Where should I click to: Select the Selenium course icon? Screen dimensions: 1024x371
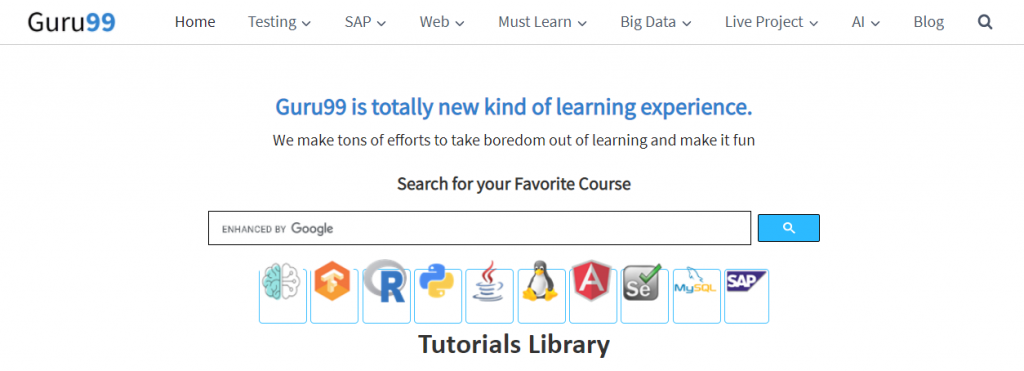645,296
